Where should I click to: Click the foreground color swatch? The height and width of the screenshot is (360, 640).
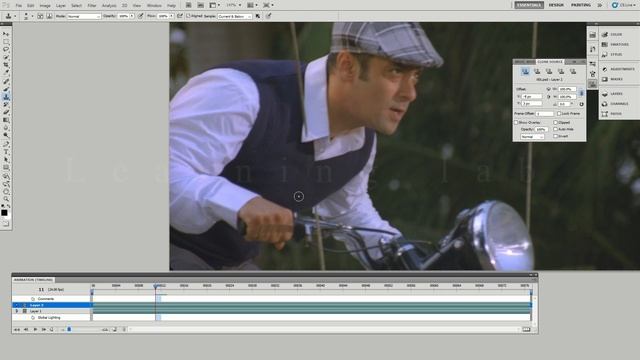click(4, 213)
